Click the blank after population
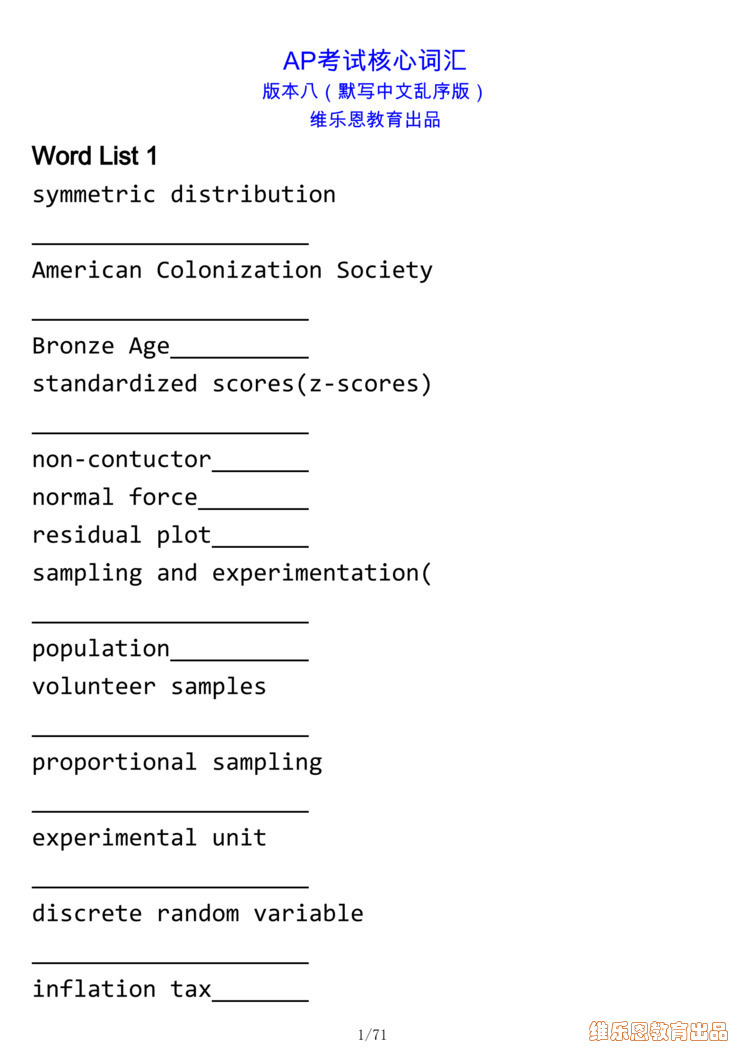This screenshot has height=1062, width=750. [239, 657]
